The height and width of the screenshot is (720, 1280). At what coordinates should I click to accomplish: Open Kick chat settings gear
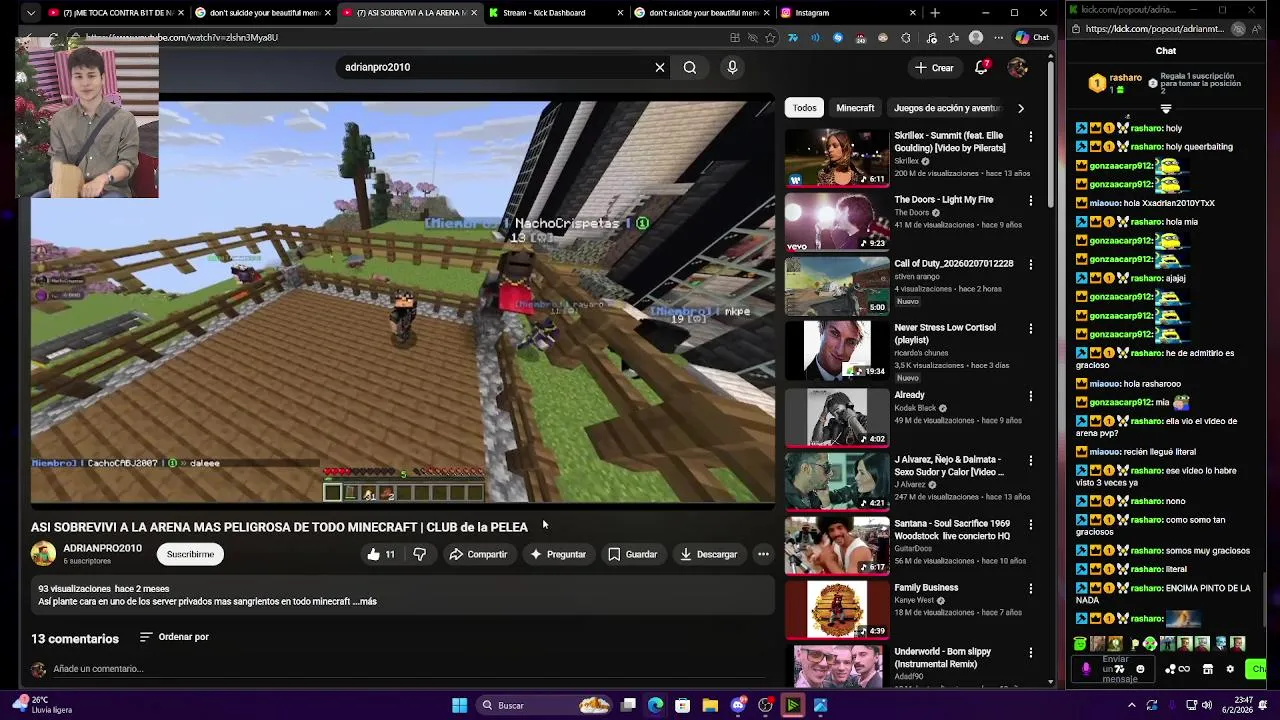tap(1230, 669)
